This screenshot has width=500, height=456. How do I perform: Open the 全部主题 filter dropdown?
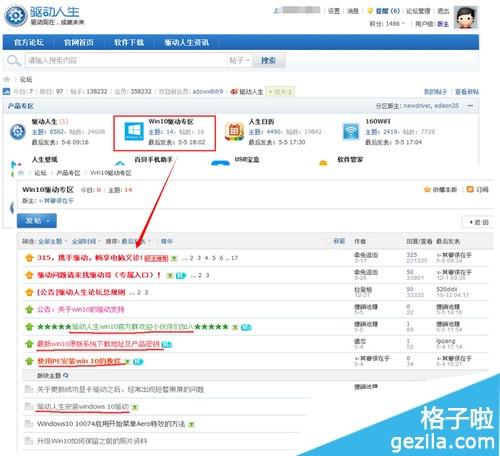[x=53, y=241]
